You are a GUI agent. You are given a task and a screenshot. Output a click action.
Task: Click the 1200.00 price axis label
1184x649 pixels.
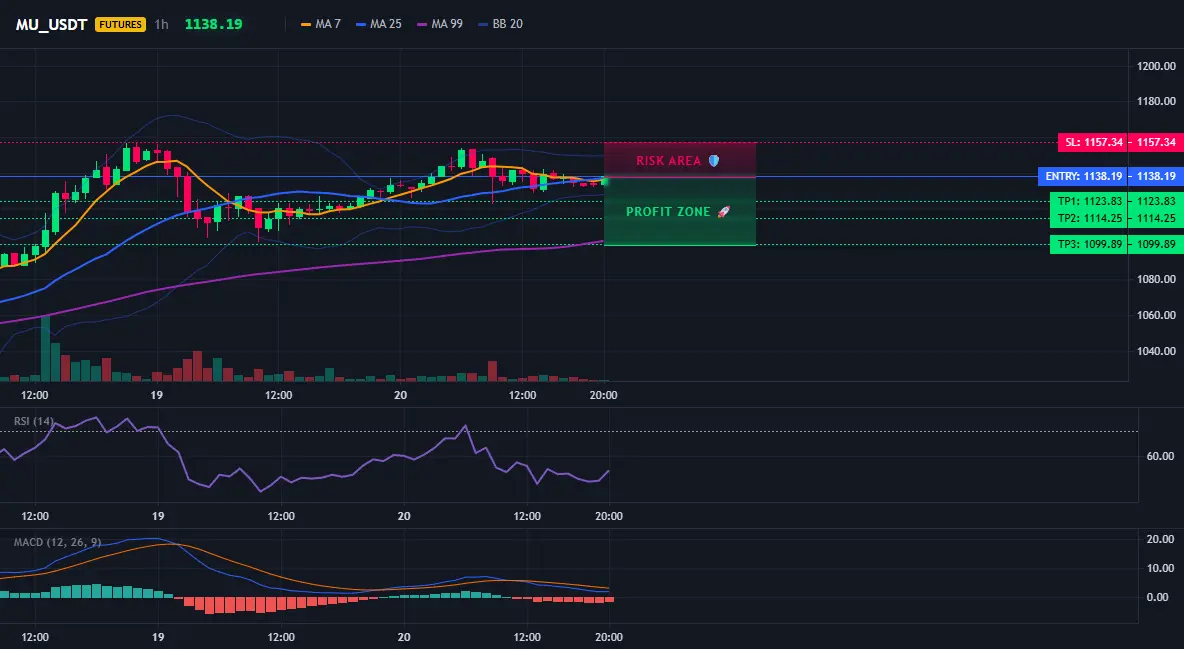(x=1156, y=66)
